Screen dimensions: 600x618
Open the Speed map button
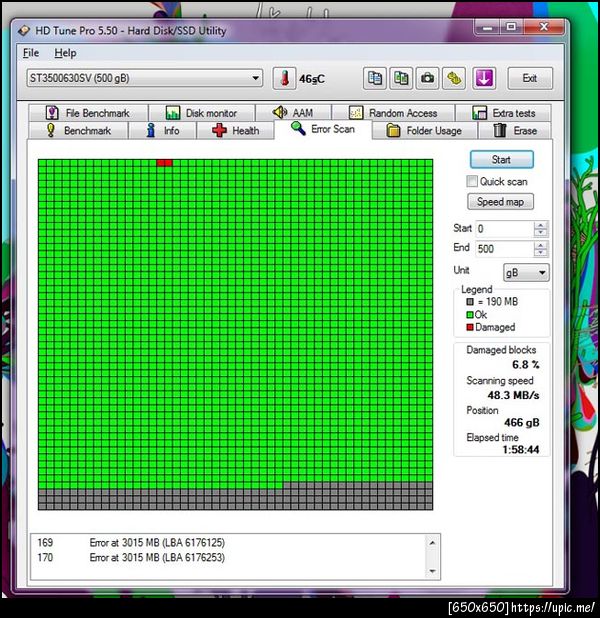pyautogui.click(x=500, y=202)
